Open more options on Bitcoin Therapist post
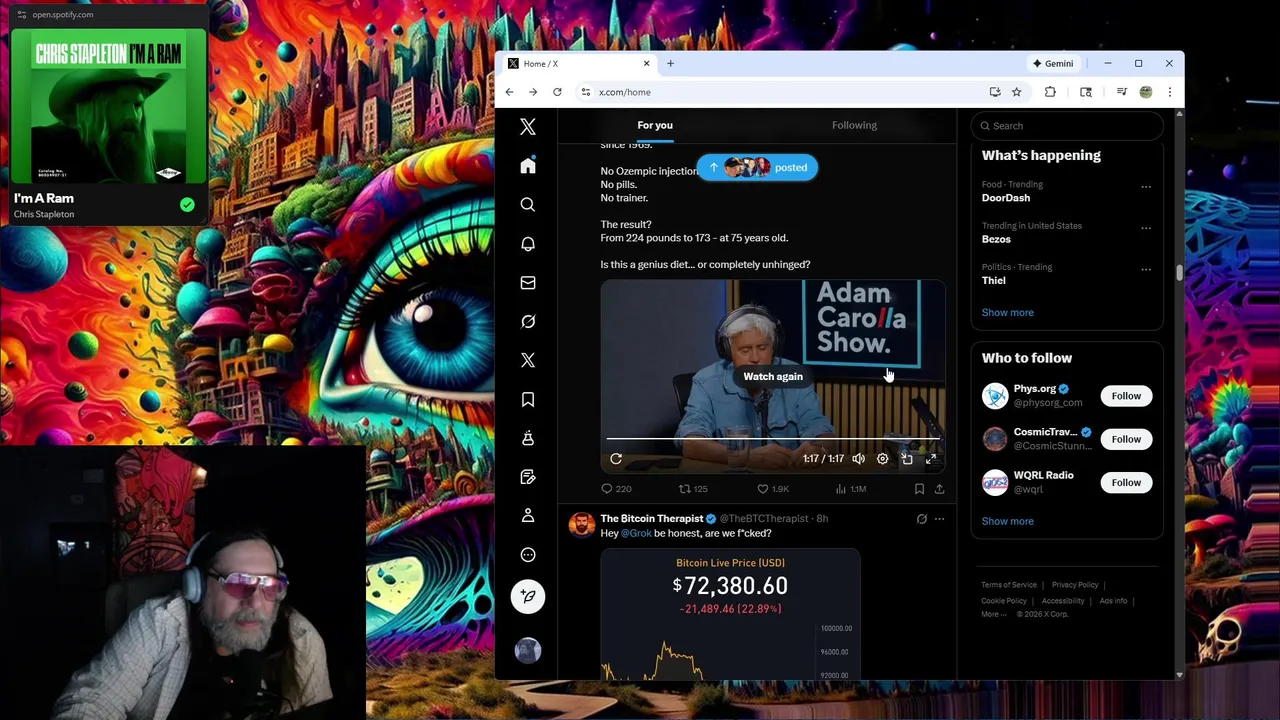This screenshot has width=1280, height=720. pos(939,519)
